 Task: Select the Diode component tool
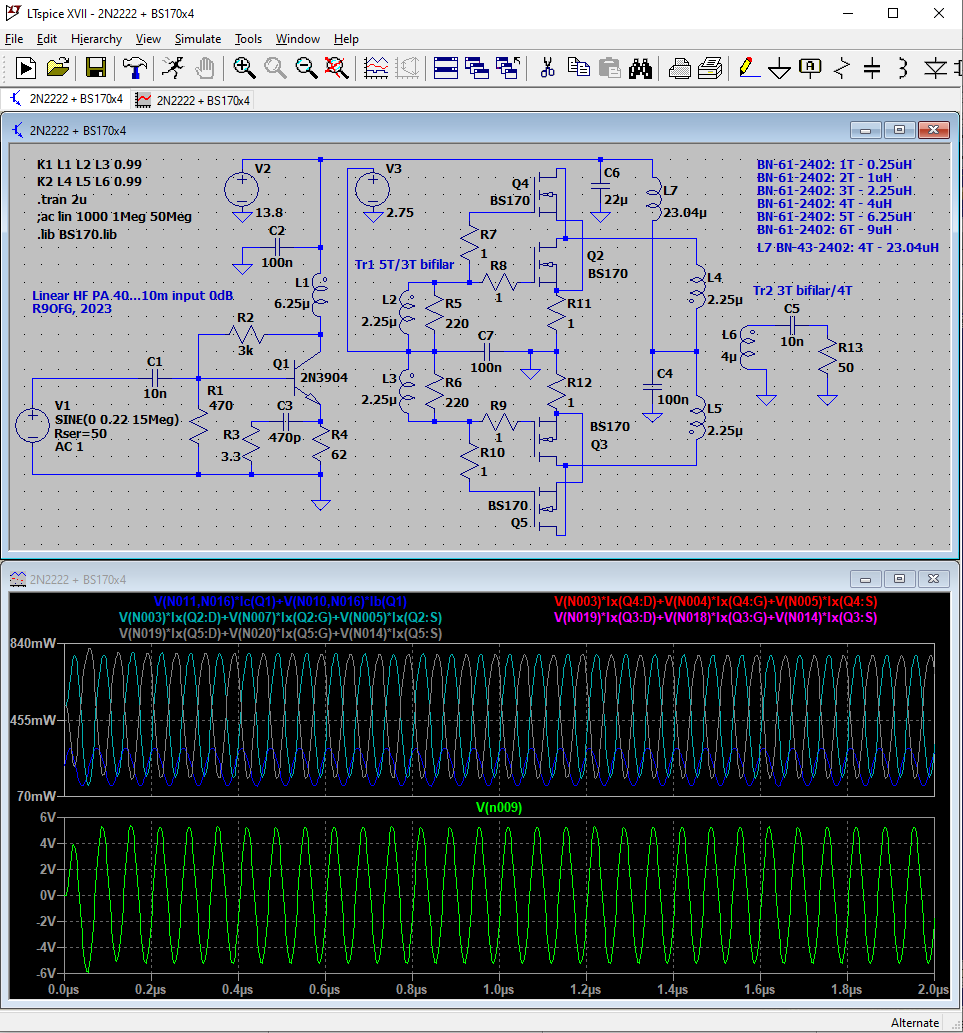(935, 68)
